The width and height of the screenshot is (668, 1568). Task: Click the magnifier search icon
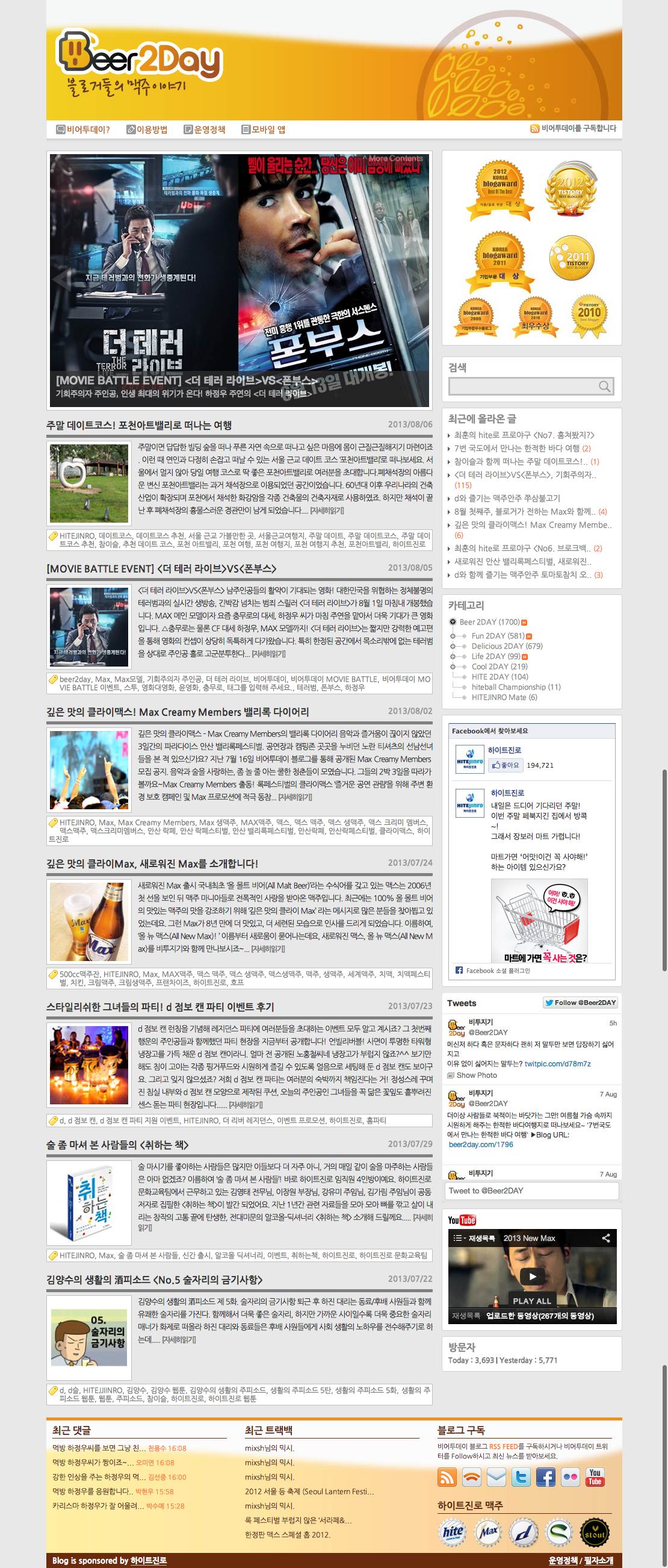[604, 386]
